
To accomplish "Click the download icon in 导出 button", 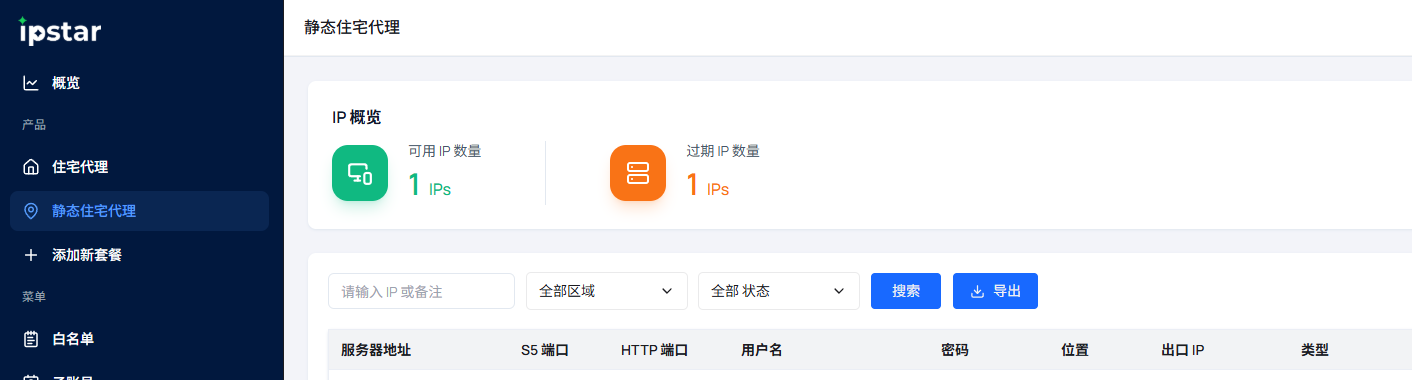I will click(x=978, y=291).
